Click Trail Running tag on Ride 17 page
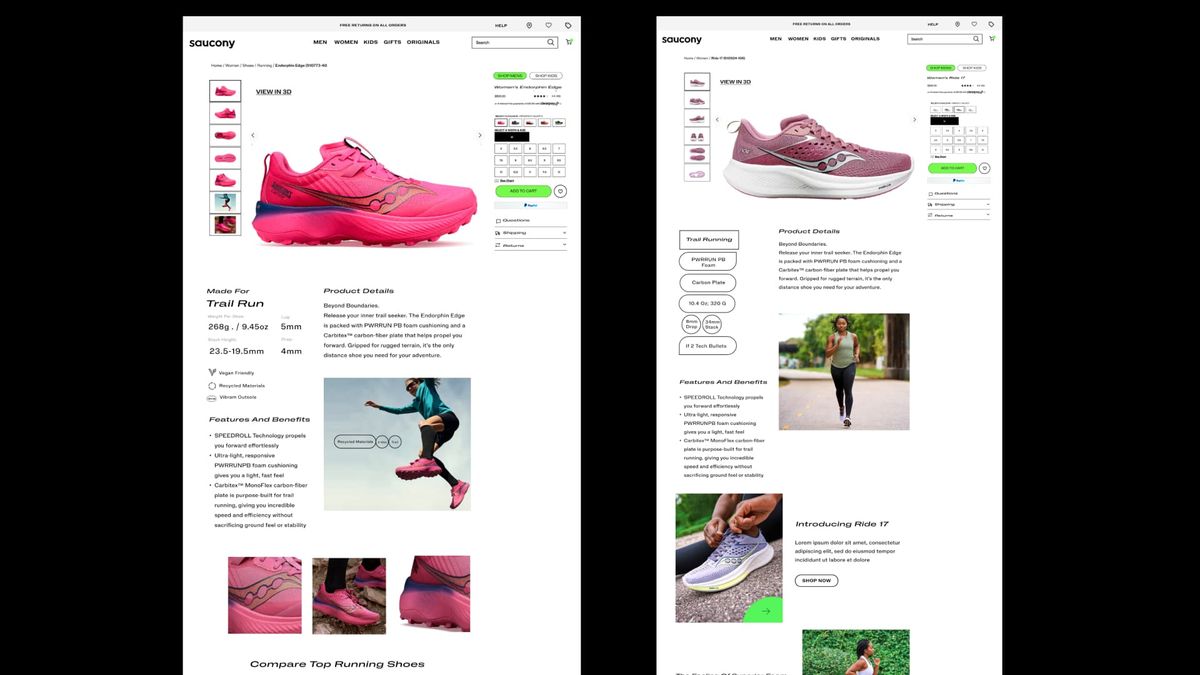This screenshot has width=1200, height=675. pyautogui.click(x=709, y=240)
